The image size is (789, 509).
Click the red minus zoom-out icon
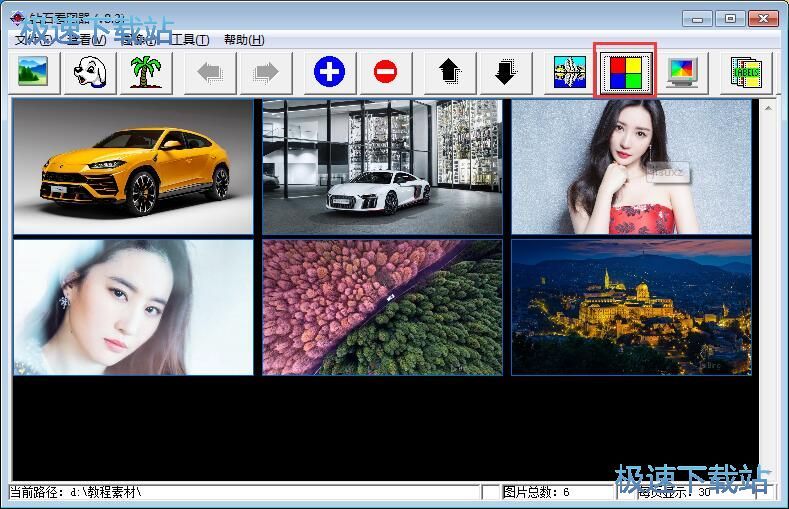pos(385,72)
